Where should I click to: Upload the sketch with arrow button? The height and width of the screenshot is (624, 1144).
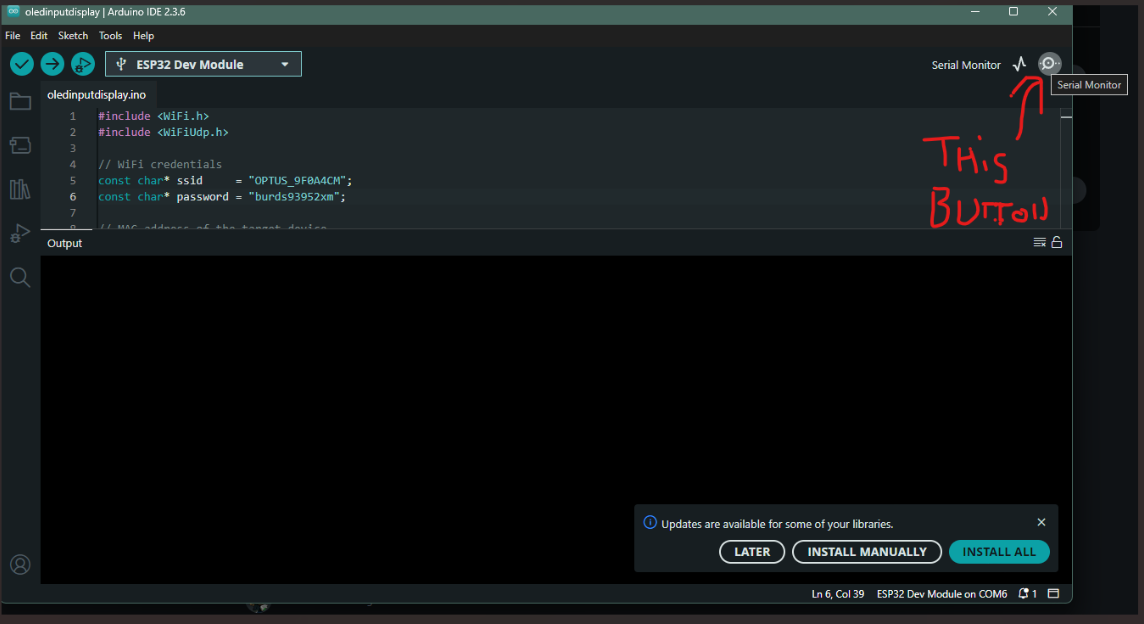click(x=52, y=64)
